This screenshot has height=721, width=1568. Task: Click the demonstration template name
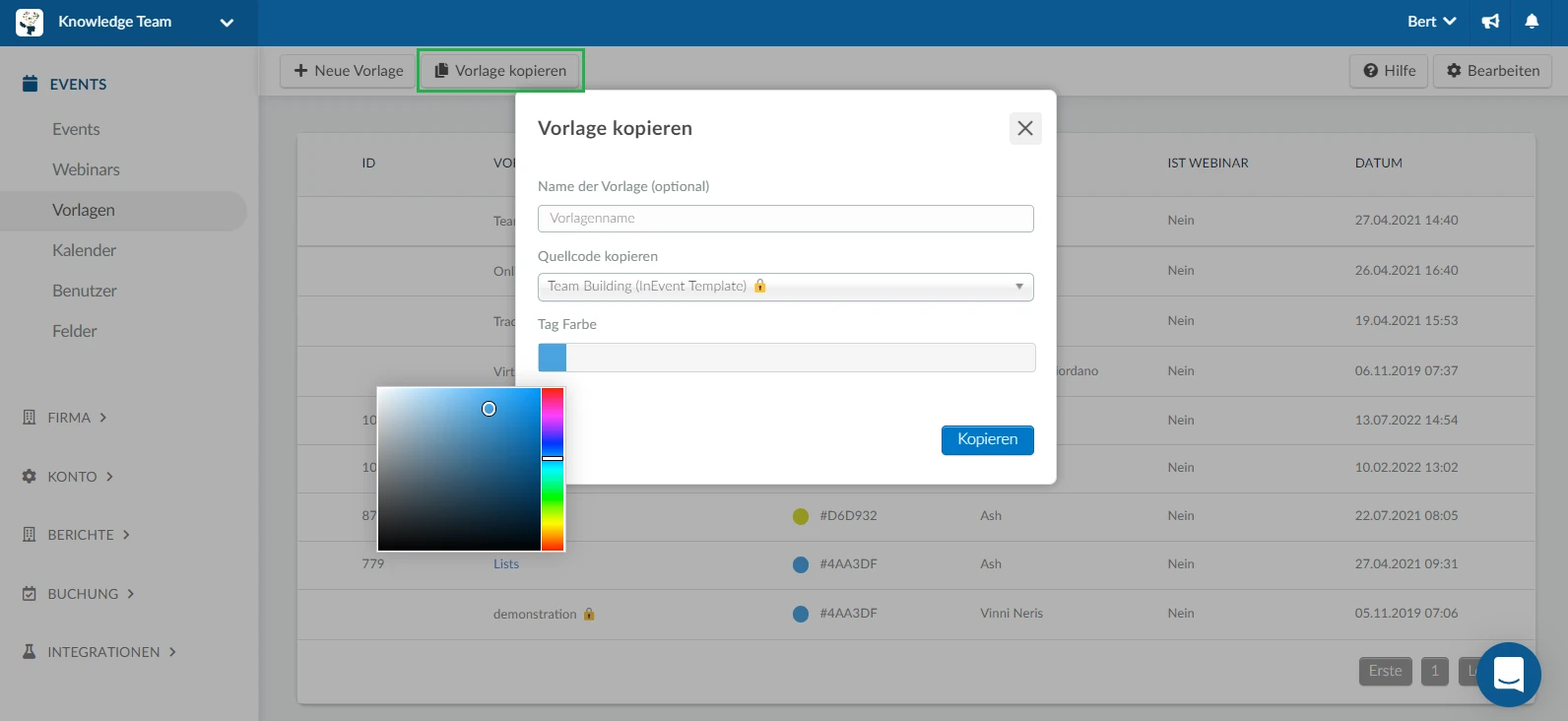pyautogui.click(x=535, y=614)
